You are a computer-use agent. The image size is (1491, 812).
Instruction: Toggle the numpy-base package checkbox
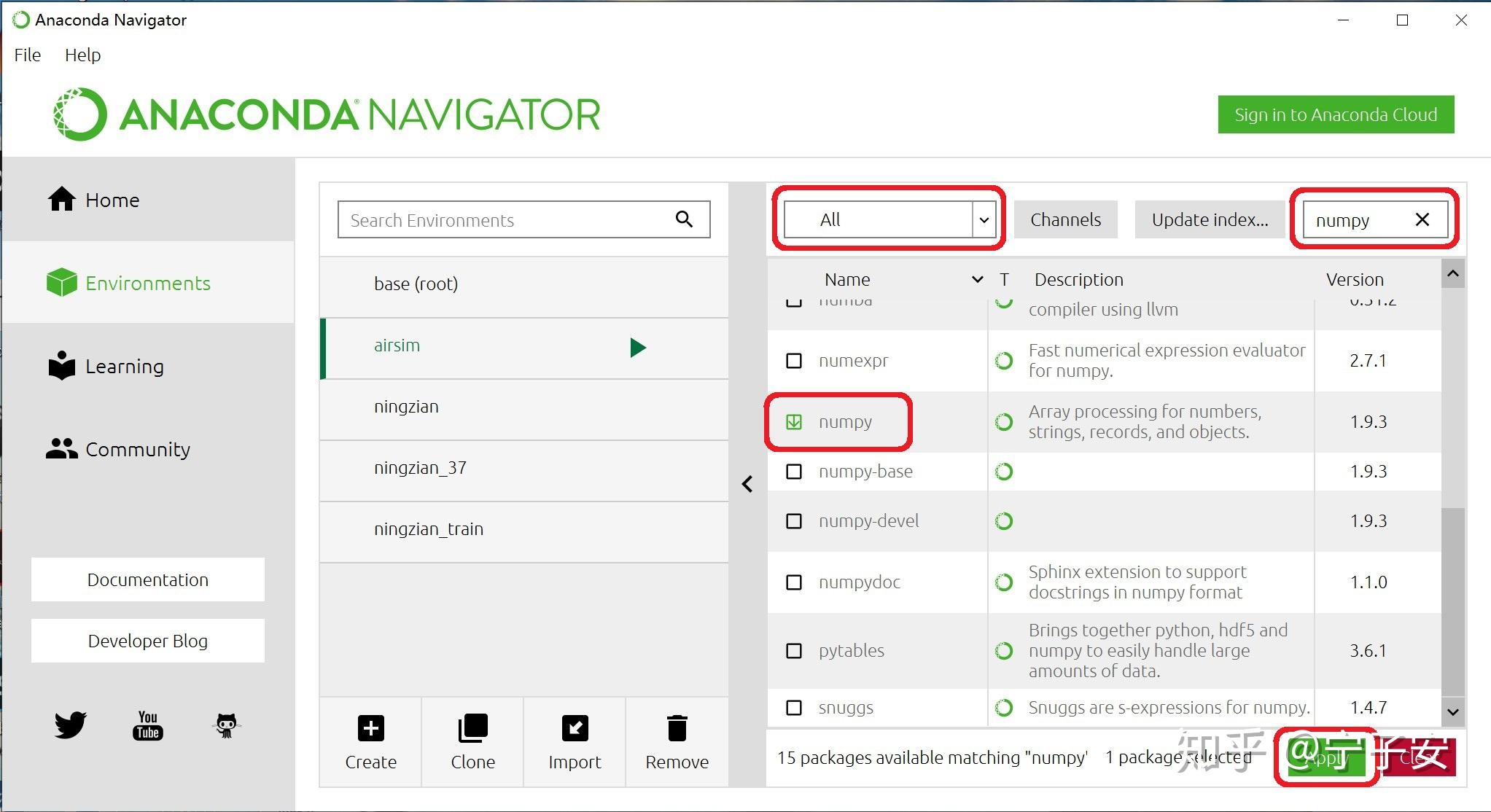[x=794, y=472]
